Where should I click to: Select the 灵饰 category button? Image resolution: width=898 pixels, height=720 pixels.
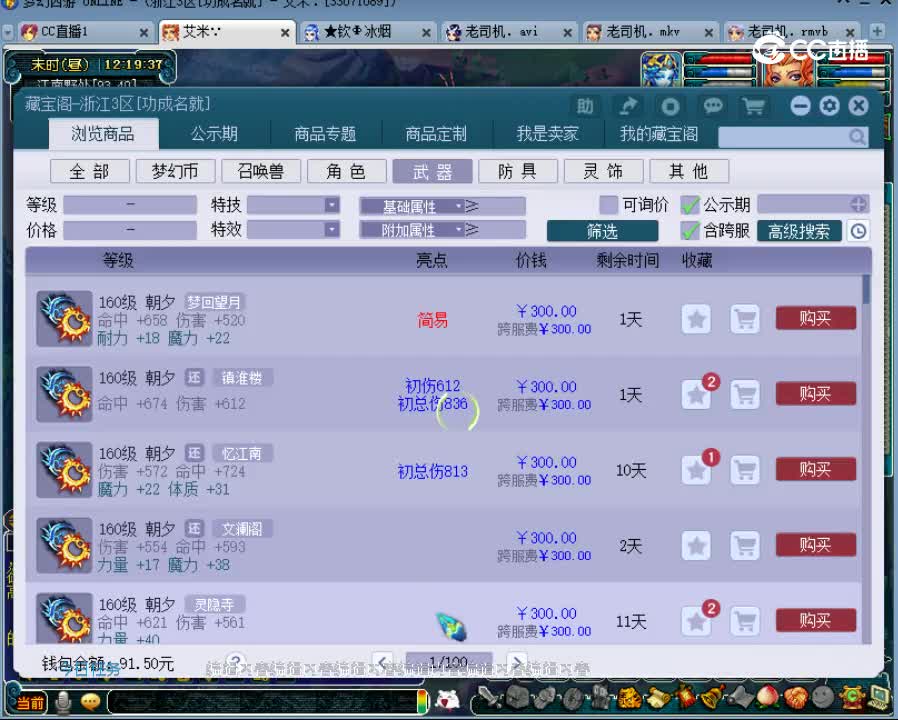click(604, 171)
